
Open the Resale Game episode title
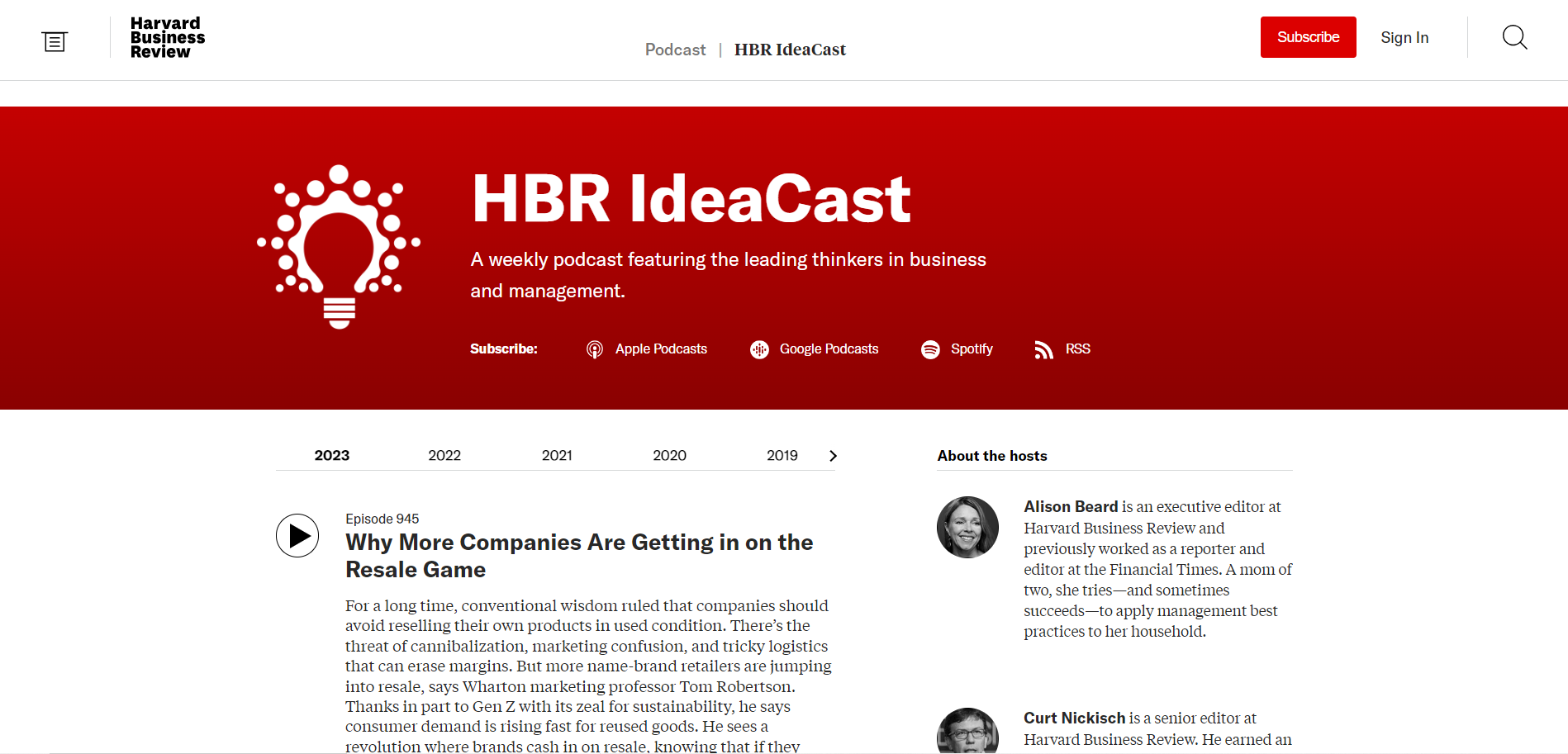click(x=578, y=556)
